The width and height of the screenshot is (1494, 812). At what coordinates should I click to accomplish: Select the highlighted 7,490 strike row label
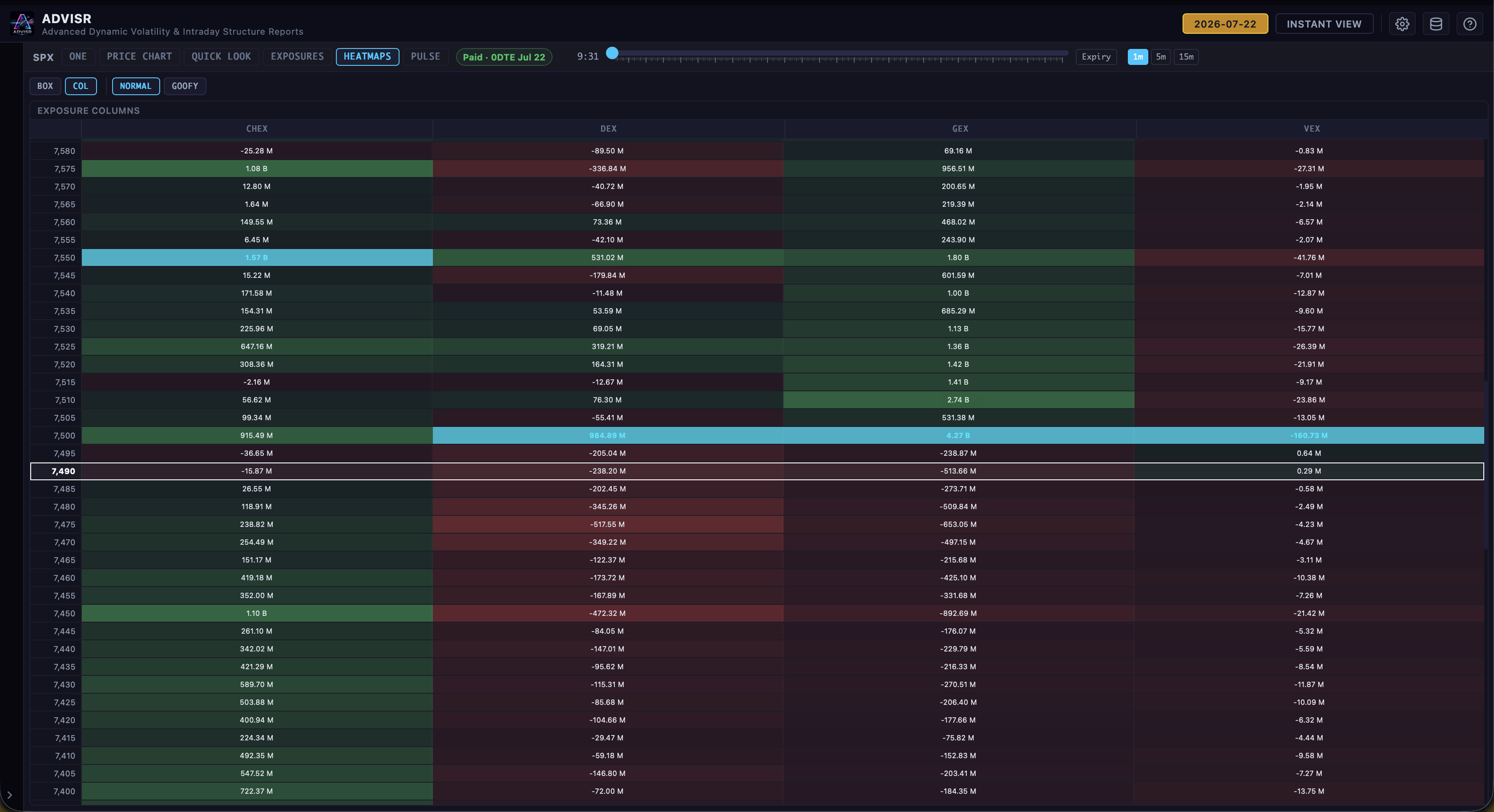(63, 471)
